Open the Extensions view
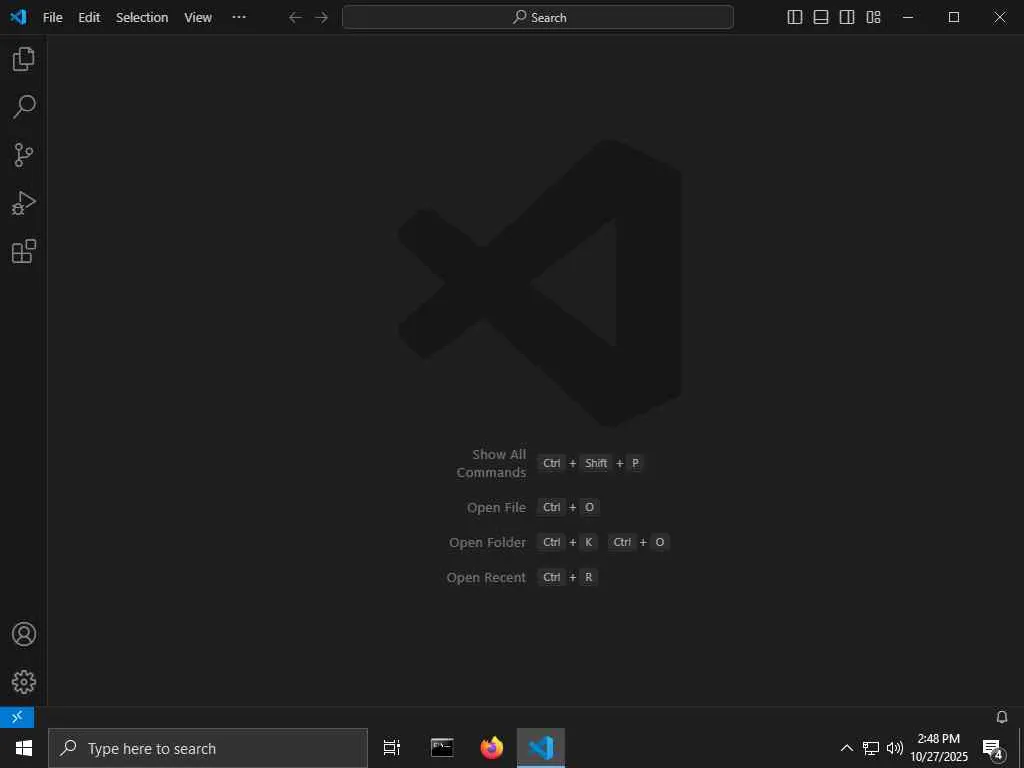1024x768 pixels. (x=24, y=251)
